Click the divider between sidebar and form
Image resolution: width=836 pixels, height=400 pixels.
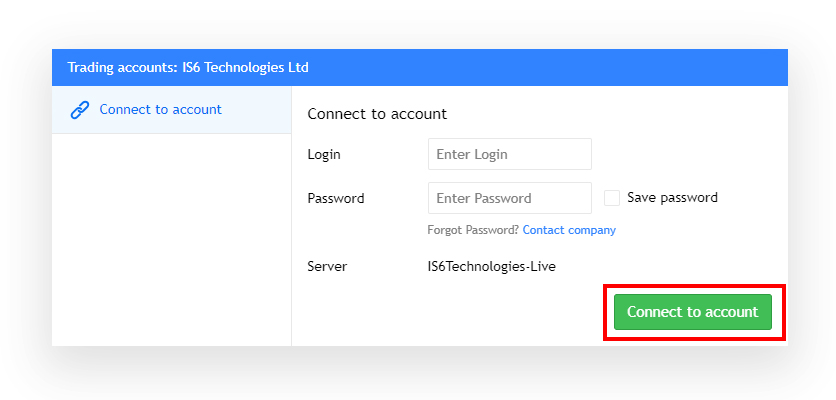coord(292,216)
